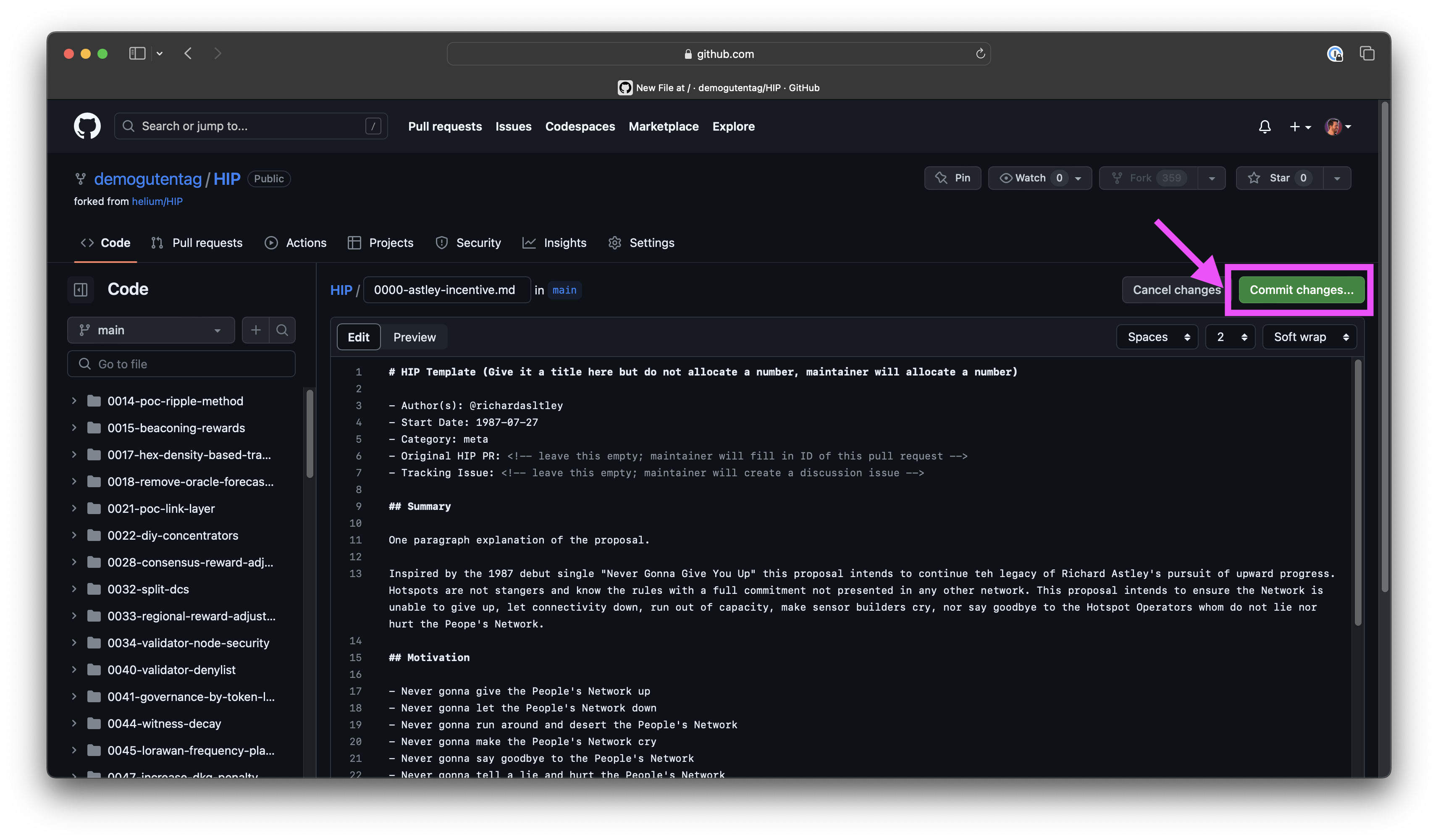Star the HIP repository
Screen dimensions: 1438x840
[1278, 178]
